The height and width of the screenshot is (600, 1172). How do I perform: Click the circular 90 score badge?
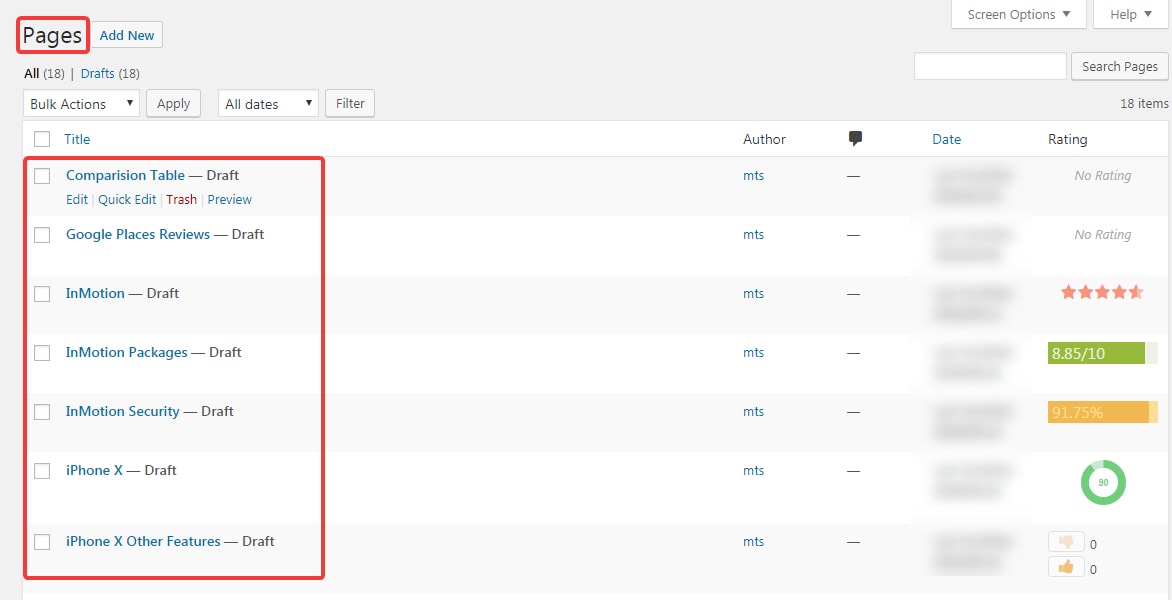(1103, 482)
